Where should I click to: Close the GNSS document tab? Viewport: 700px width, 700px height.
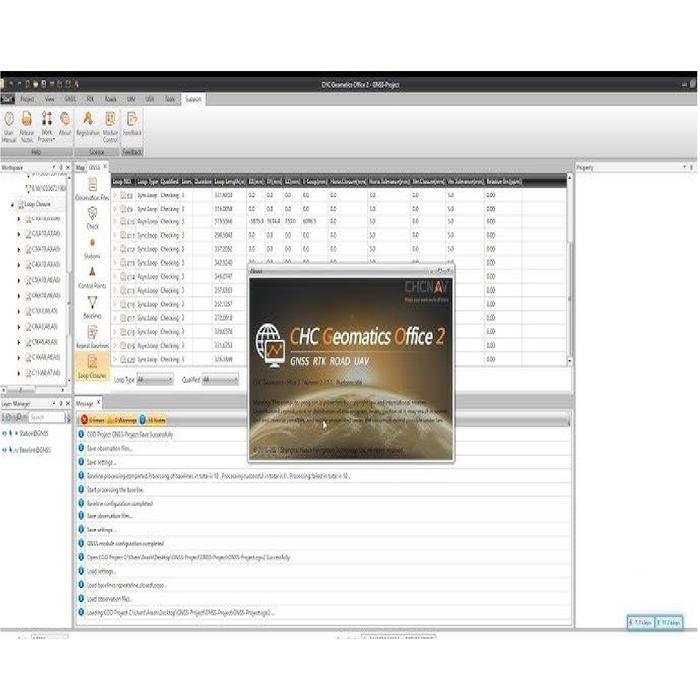(x=105, y=167)
